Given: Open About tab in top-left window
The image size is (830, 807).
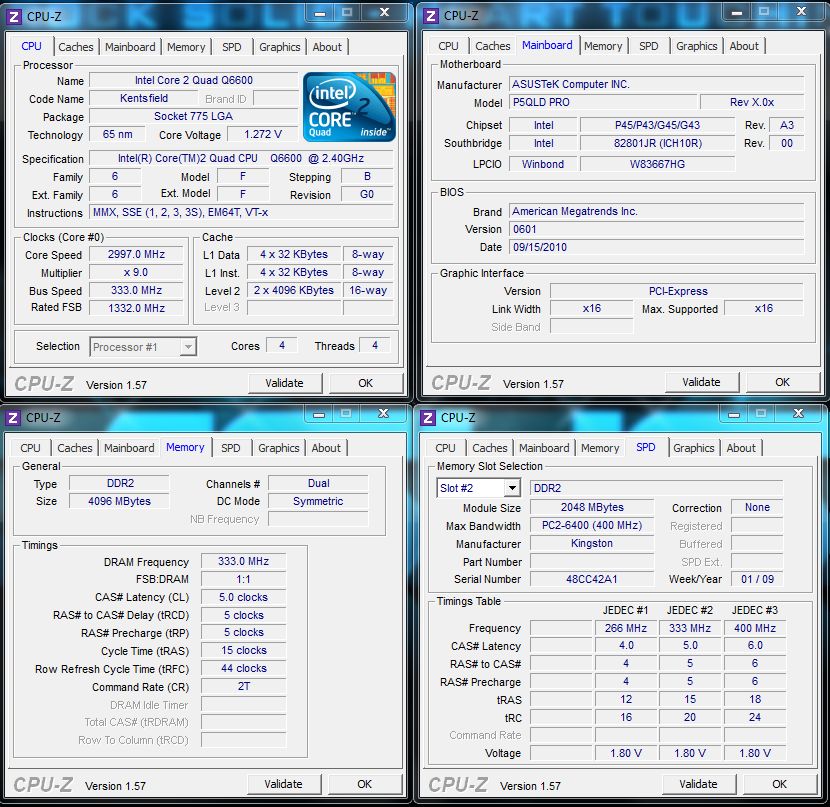Looking at the screenshot, I should (x=327, y=47).
